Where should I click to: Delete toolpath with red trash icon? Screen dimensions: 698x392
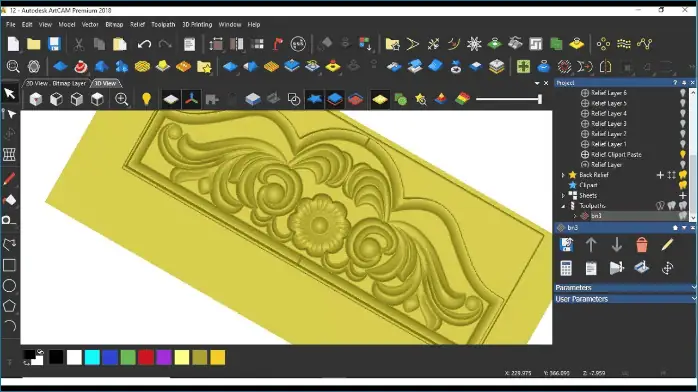click(641, 245)
